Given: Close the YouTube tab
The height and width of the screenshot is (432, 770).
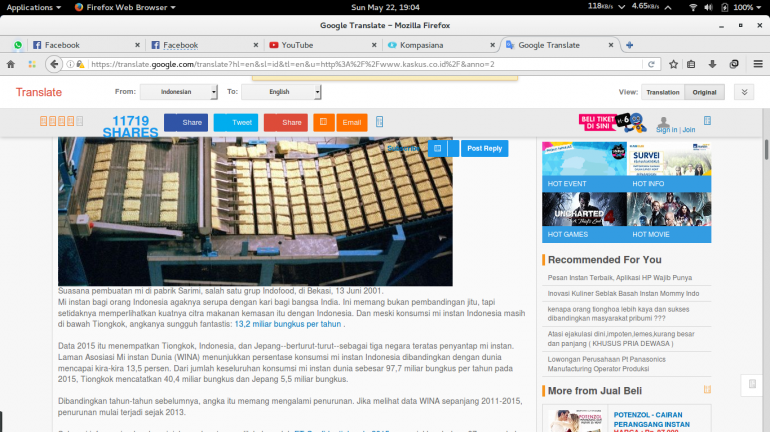Looking at the screenshot, I should coord(374,45).
